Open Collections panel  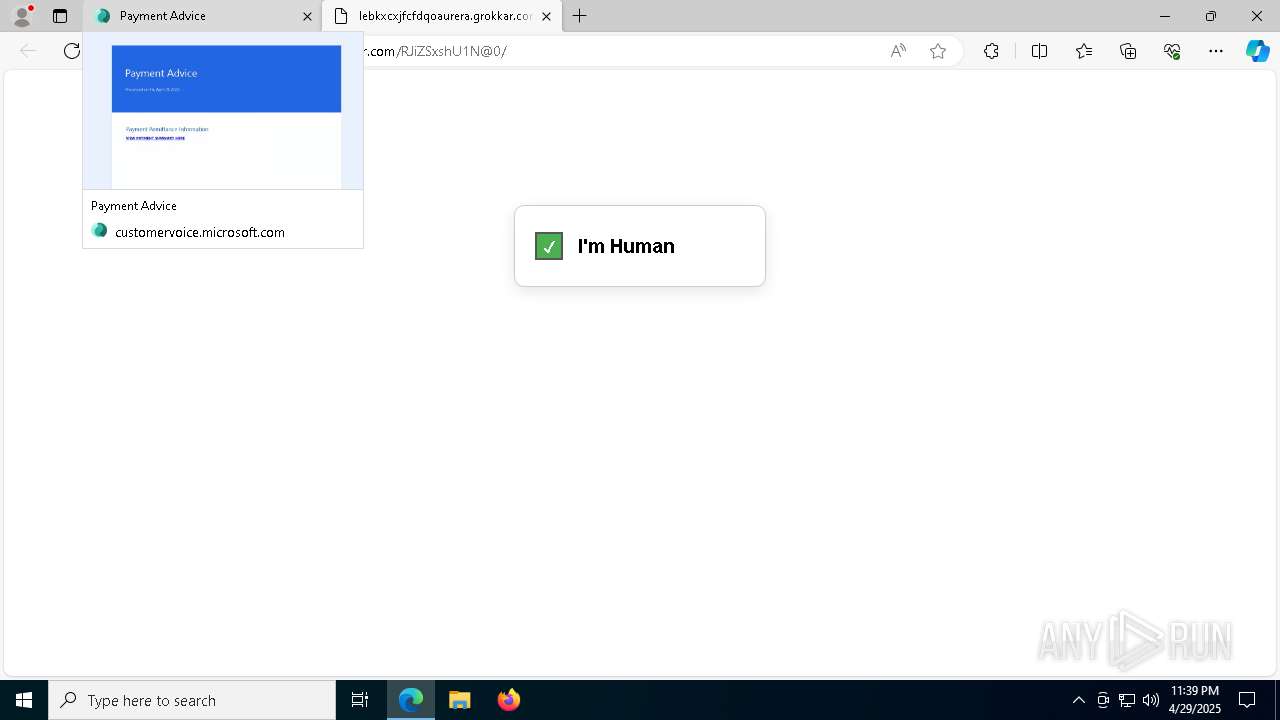1128,51
